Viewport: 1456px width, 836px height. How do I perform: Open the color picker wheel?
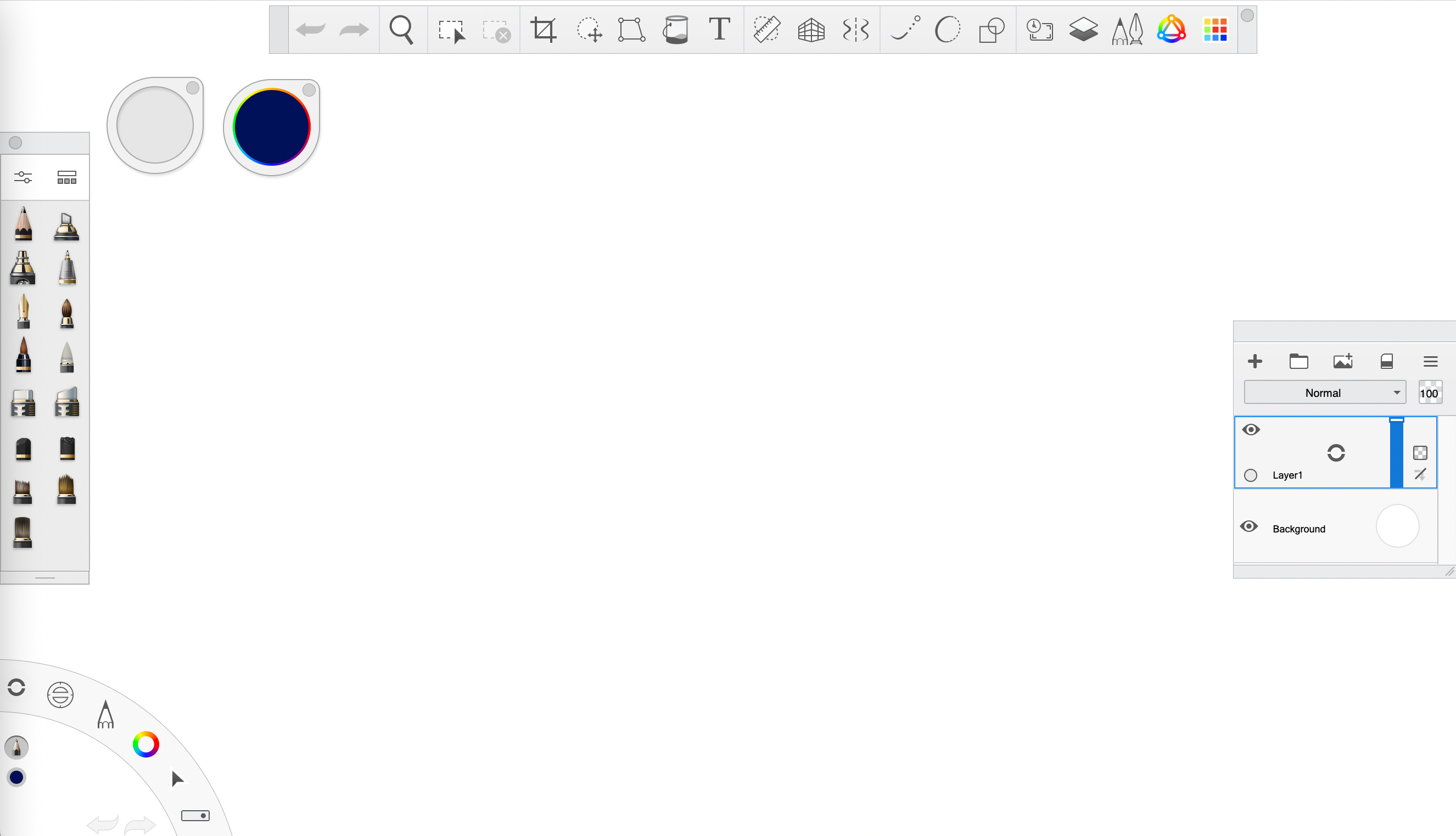coord(145,744)
